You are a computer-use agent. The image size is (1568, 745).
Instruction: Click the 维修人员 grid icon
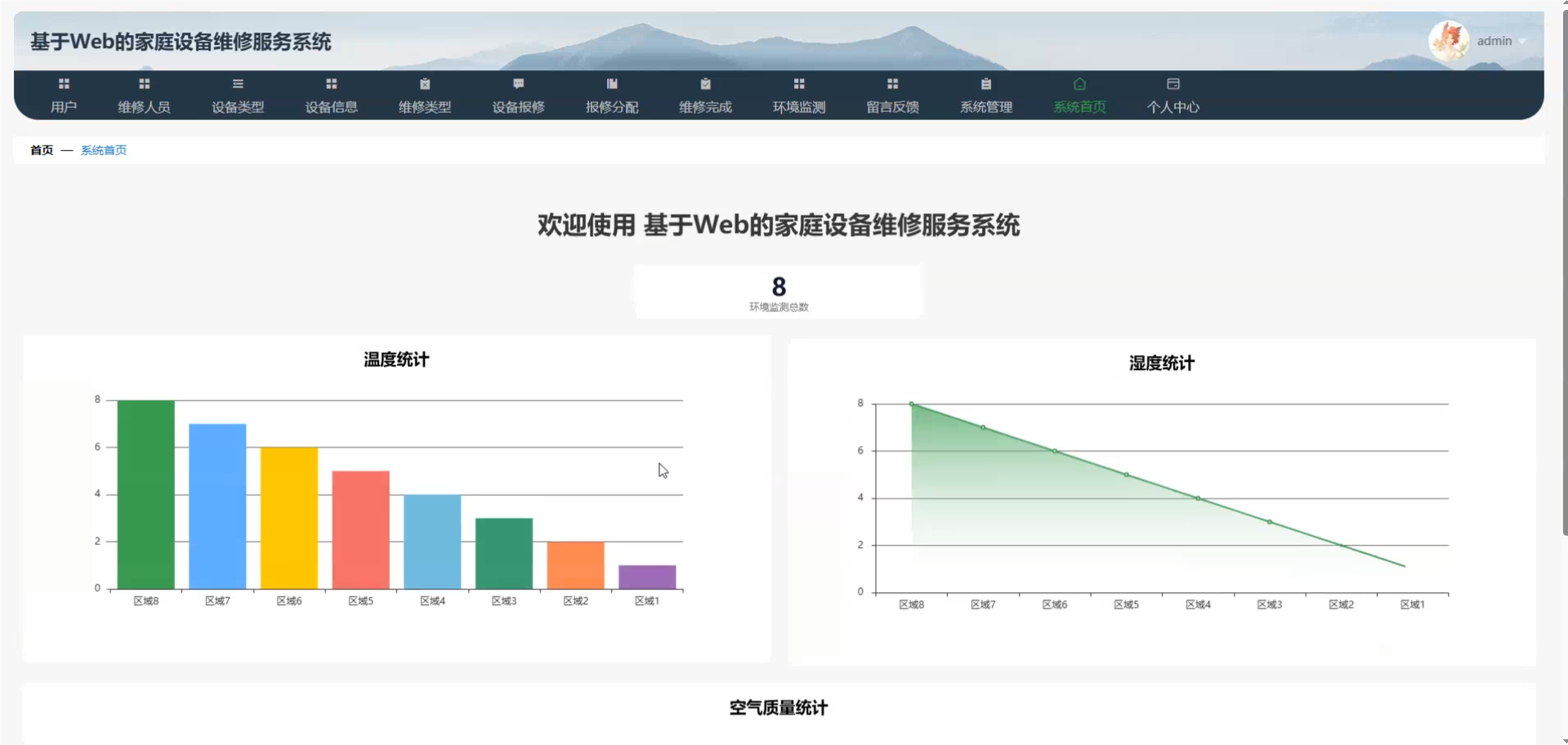point(145,83)
